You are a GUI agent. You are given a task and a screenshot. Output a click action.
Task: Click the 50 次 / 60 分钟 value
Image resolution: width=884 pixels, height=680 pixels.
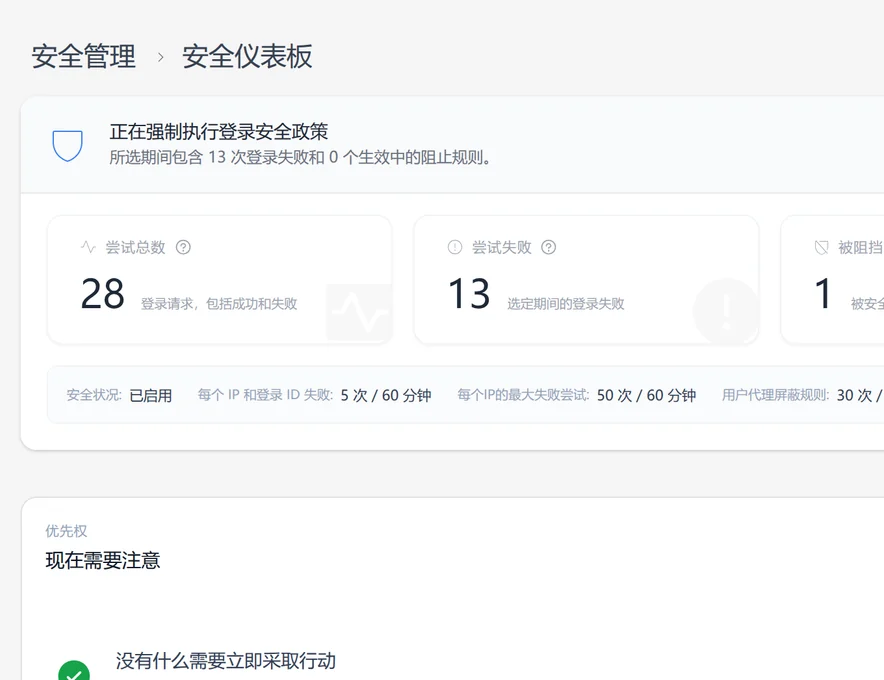click(646, 395)
